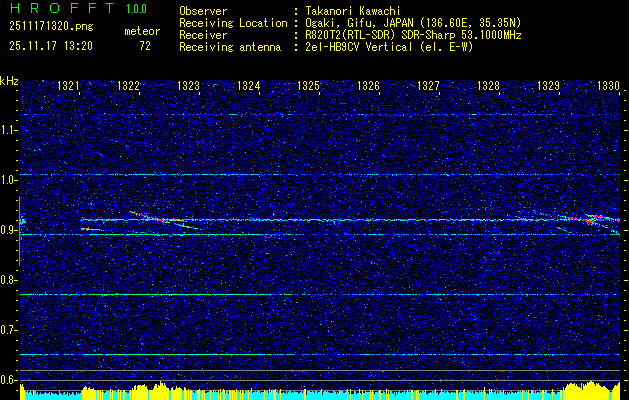Click the 1321 time marker

pos(68,85)
